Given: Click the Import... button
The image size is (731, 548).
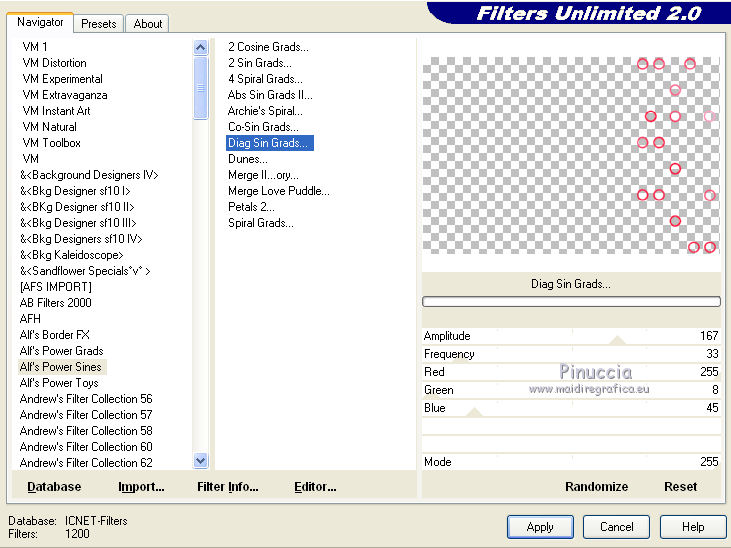Looking at the screenshot, I should click(x=141, y=487).
